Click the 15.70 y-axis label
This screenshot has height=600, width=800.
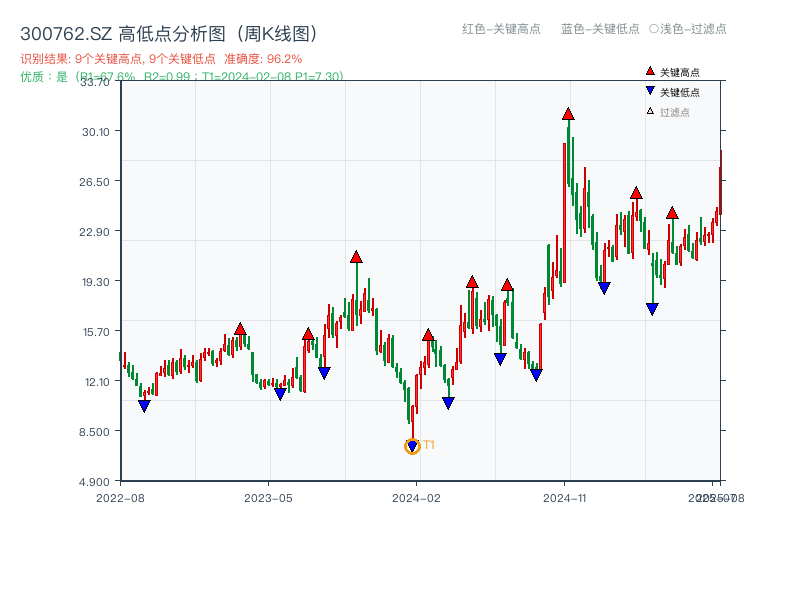96,332
